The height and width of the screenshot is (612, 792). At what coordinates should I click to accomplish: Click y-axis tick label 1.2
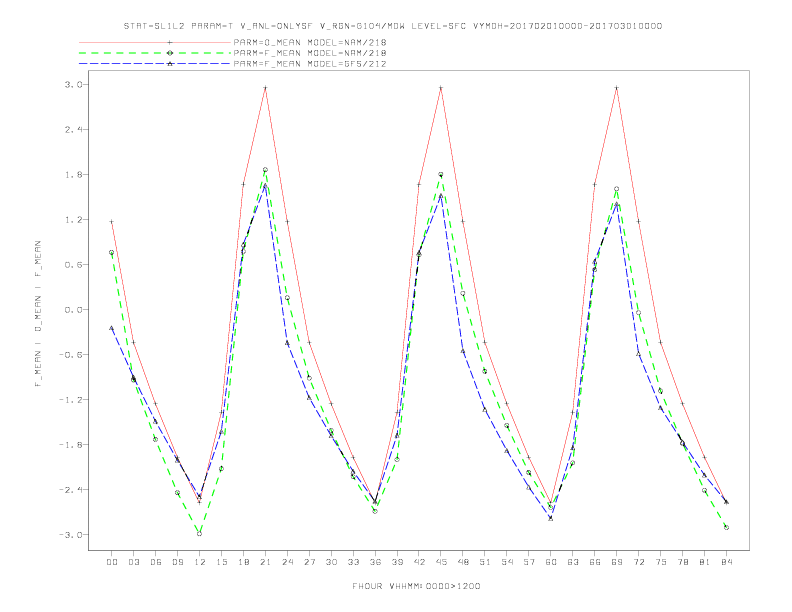[72, 220]
